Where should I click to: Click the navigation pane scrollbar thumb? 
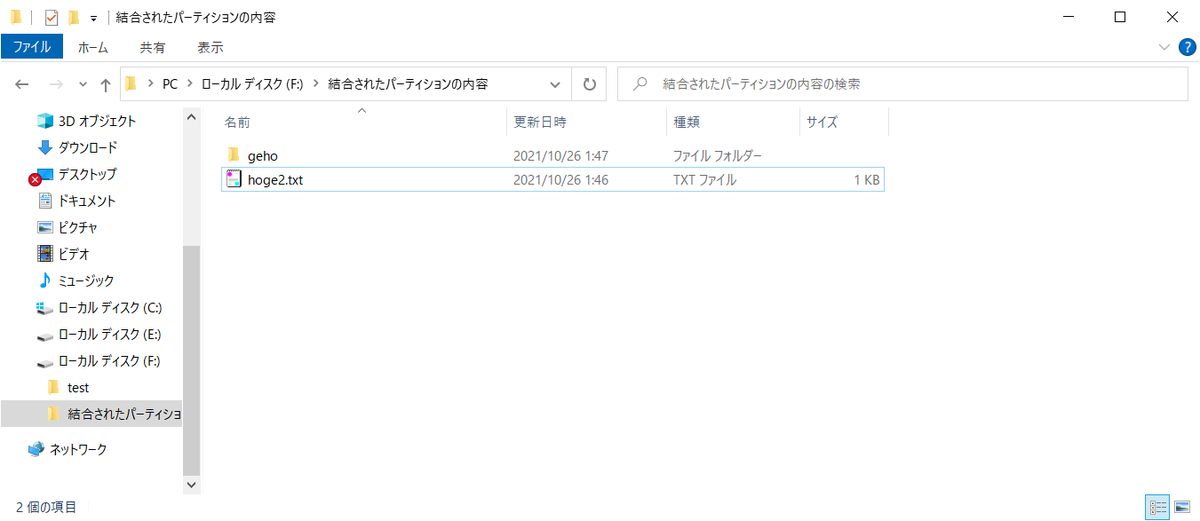[192, 359]
